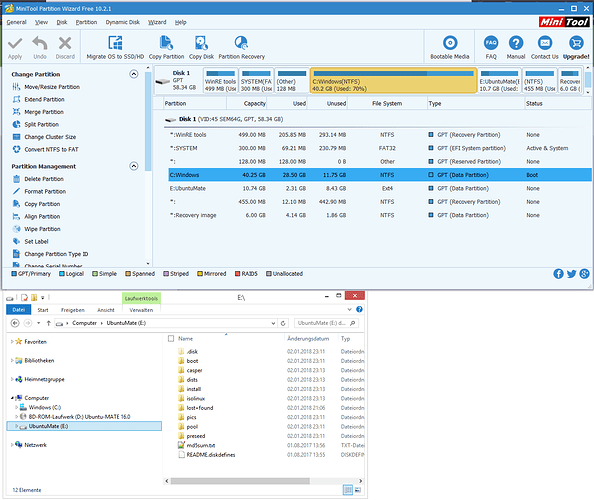Click Explorer help question mark icon

[x=360, y=309]
